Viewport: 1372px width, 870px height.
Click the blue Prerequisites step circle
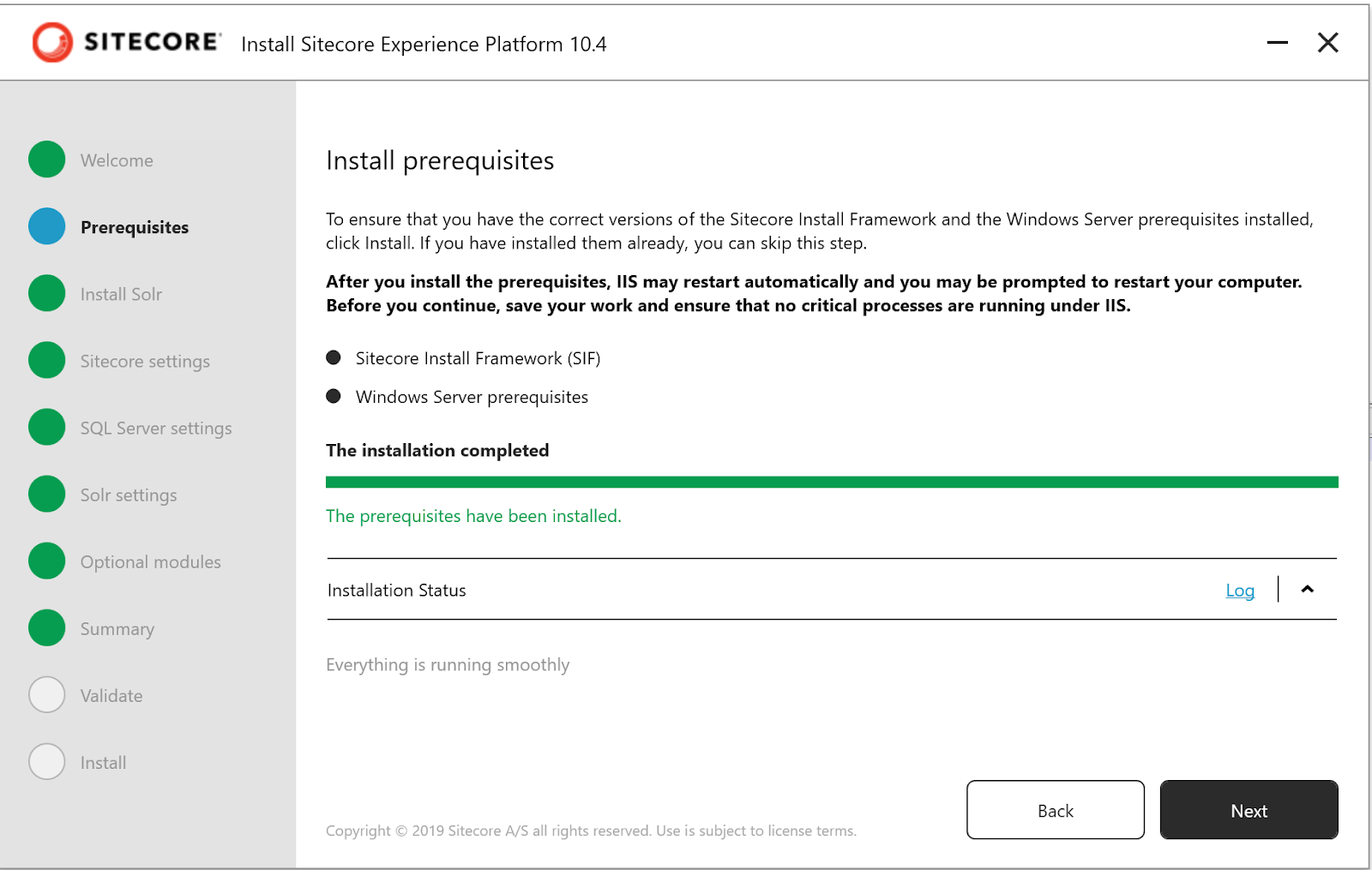(47, 226)
